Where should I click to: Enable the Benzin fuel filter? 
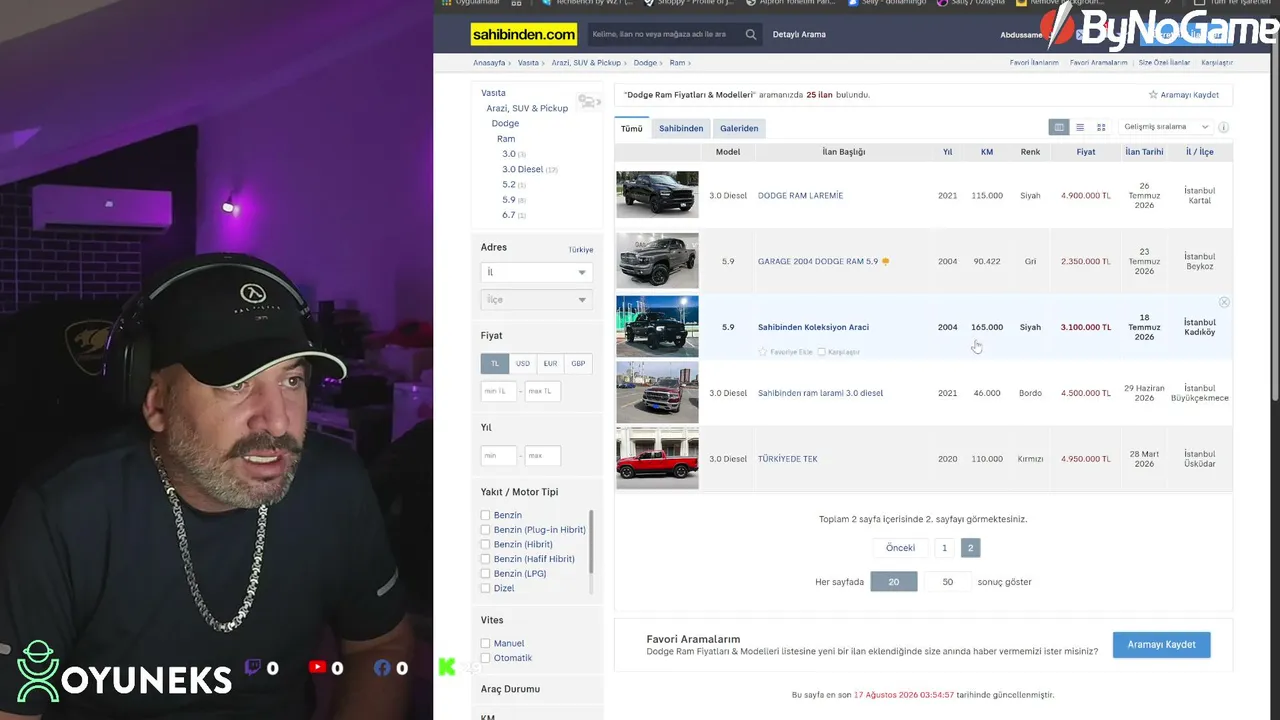tap(485, 515)
